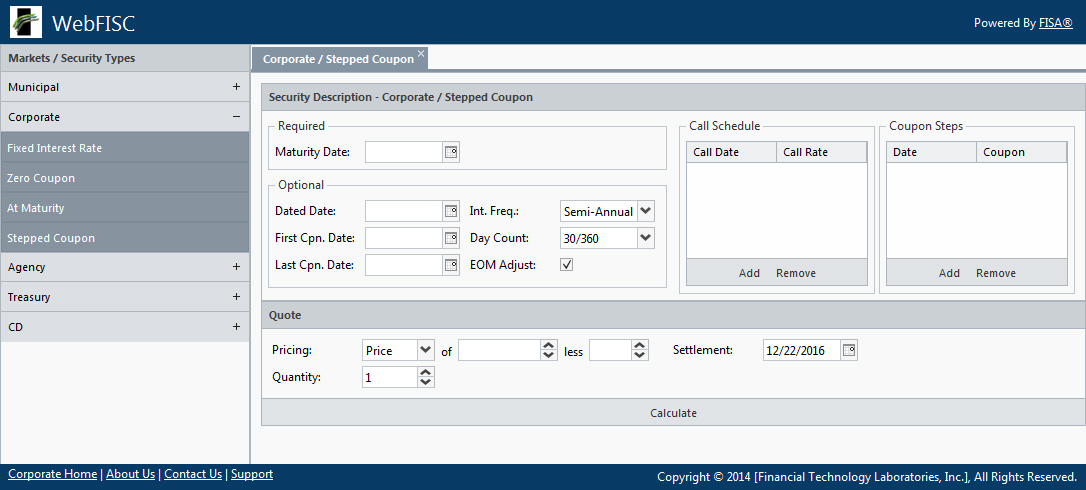Screen dimensions: 1086x490
Task: Click Remove under Coupon Steps
Action: 996,273
